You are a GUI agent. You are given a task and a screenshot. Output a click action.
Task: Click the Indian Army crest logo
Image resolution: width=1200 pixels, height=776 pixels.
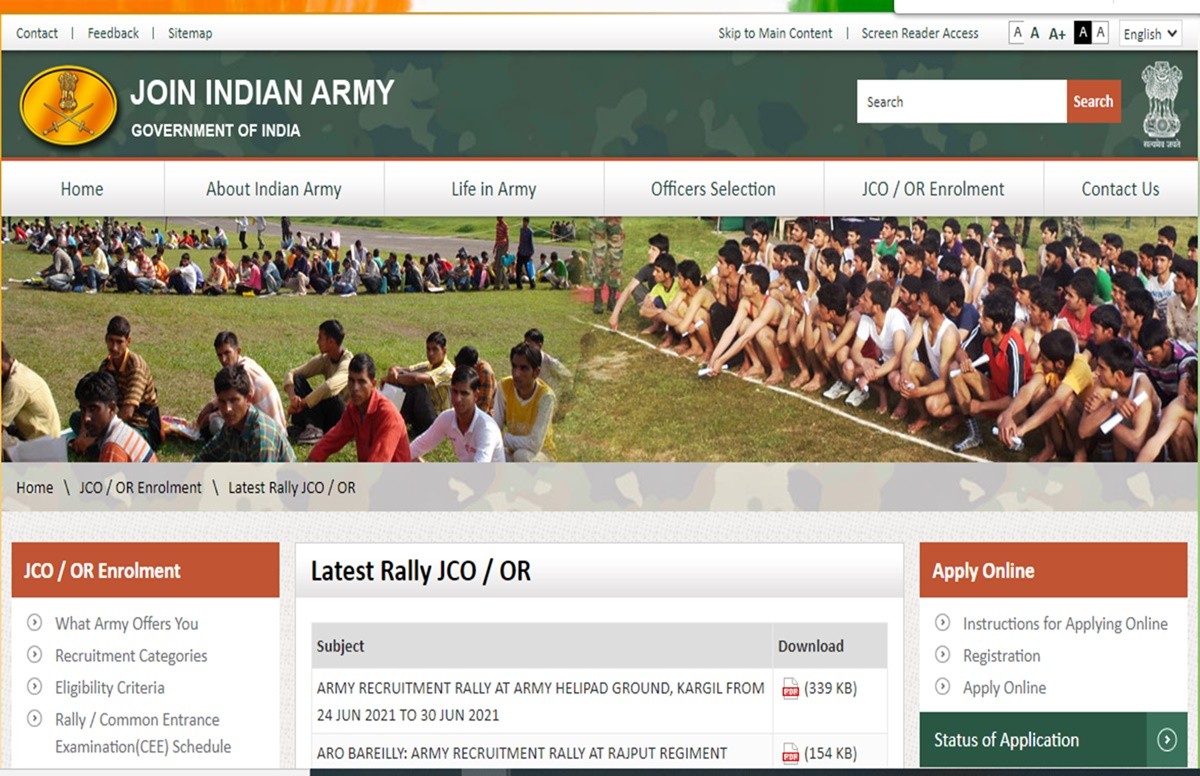coord(68,105)
